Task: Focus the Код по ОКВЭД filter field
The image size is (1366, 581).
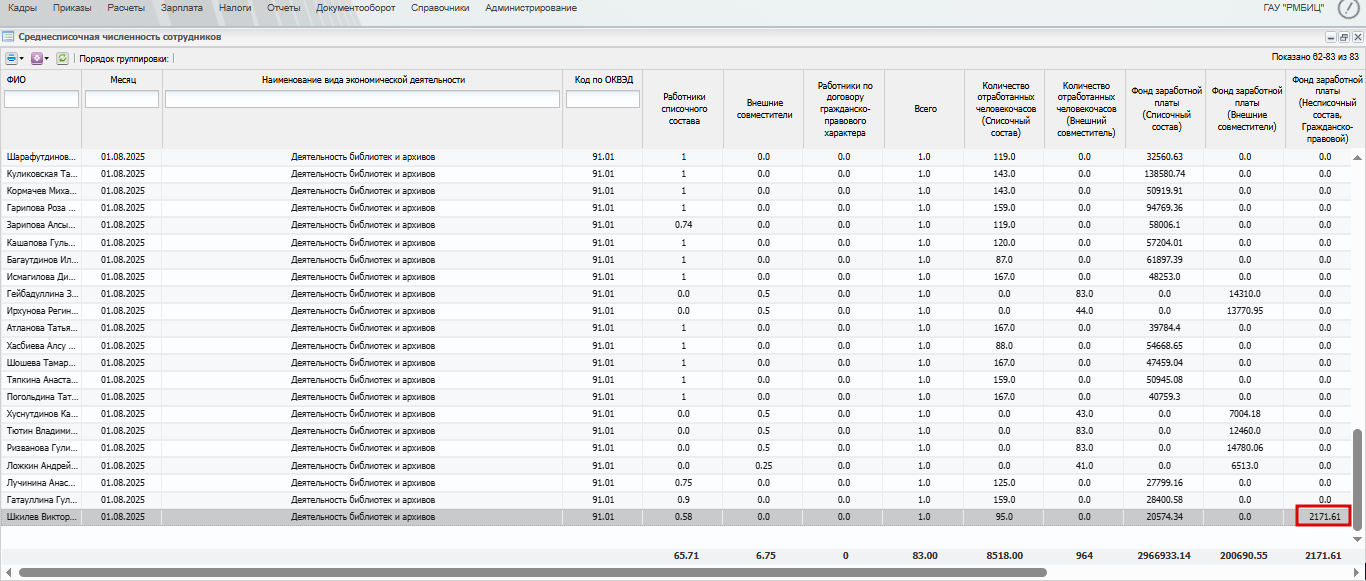Action: pyautogui.click(x=603, y=99)
